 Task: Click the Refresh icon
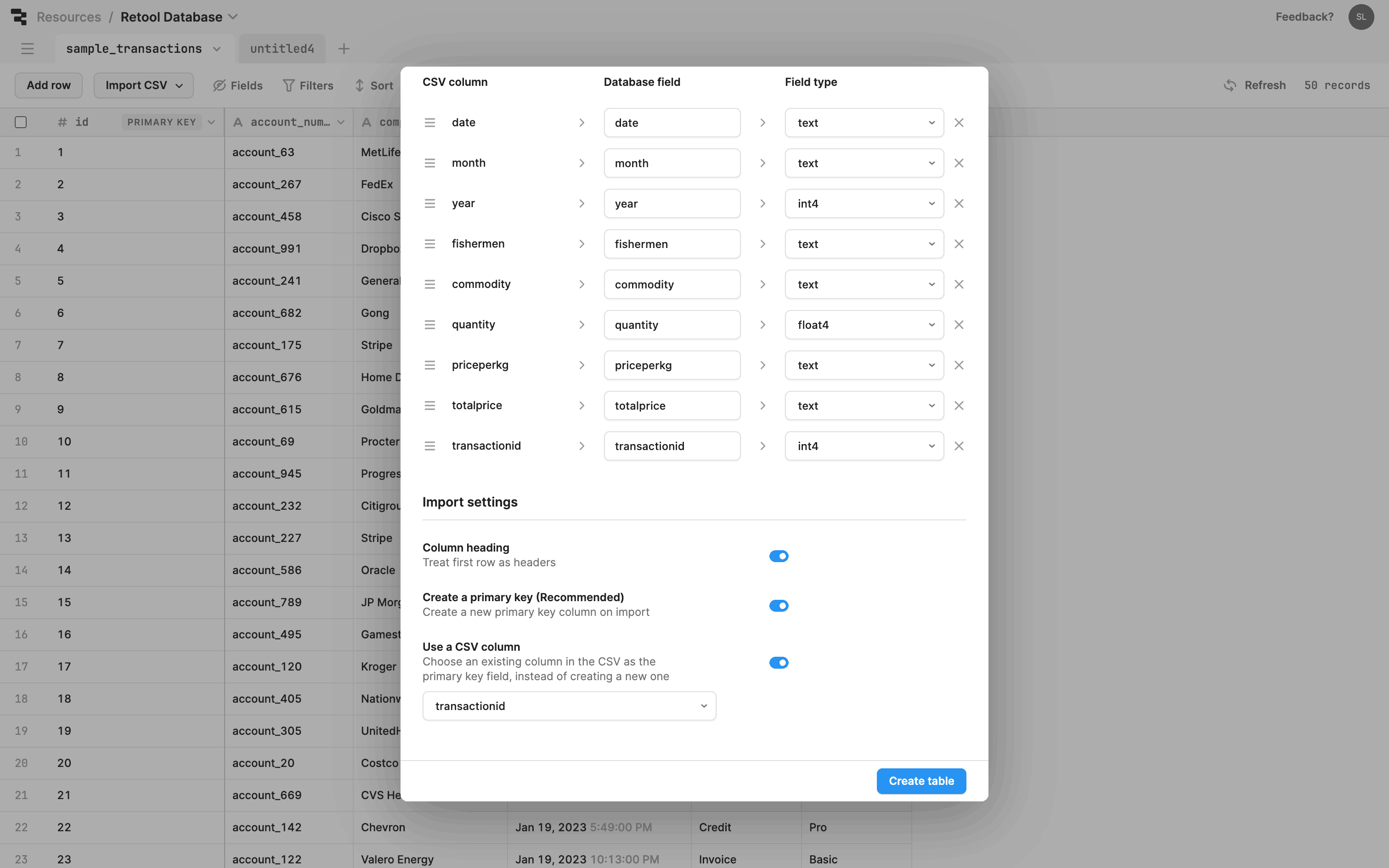1230,85
